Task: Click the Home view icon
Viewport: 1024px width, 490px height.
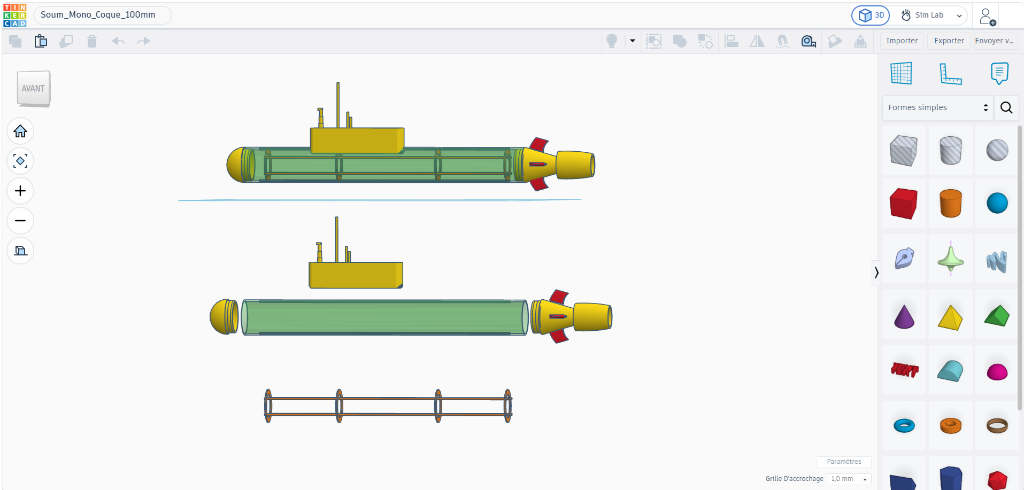Action: point(20,131)
